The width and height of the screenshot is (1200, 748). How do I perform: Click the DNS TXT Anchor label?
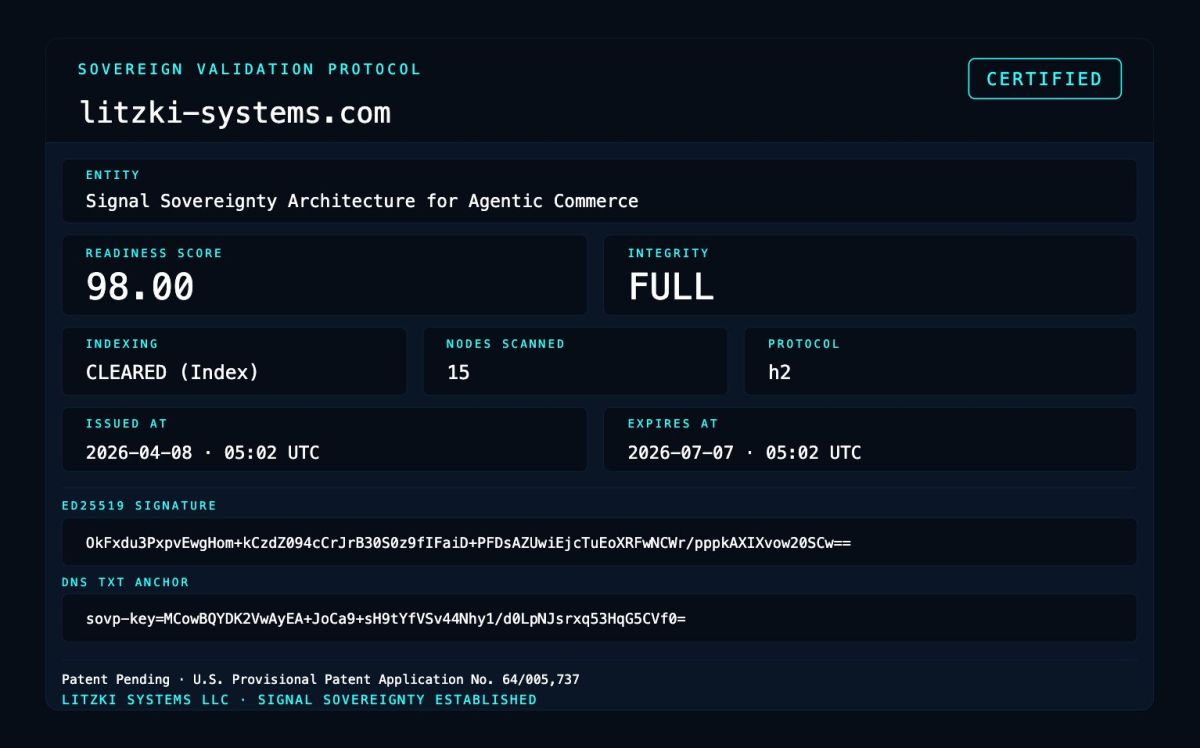pos(125,582)
